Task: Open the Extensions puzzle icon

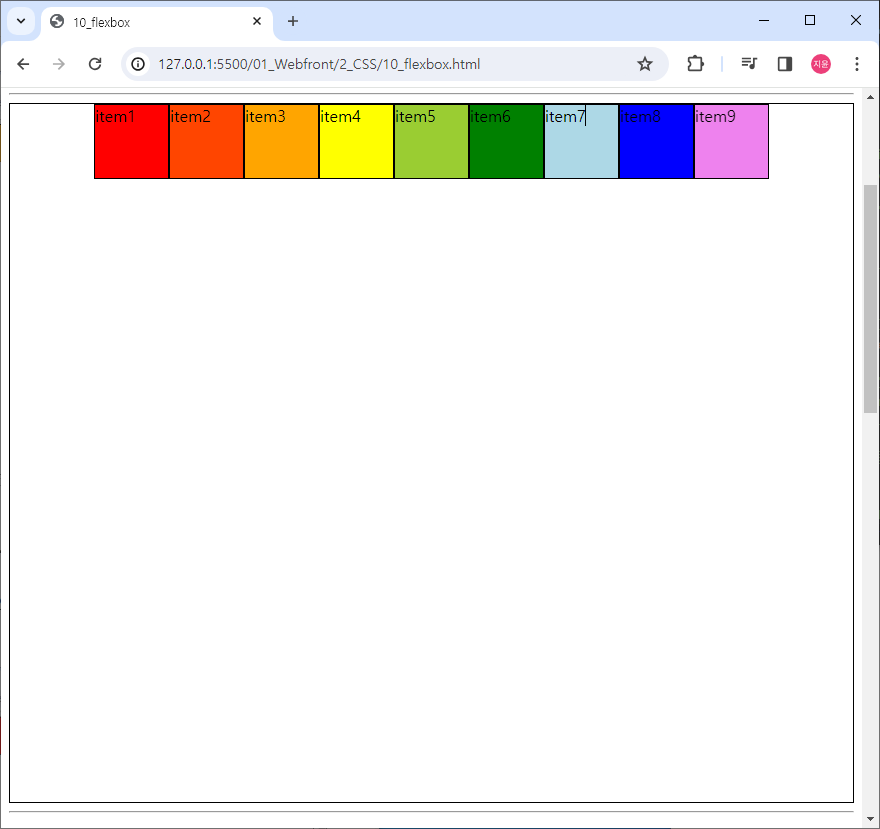Action: (x=695, y=64)
